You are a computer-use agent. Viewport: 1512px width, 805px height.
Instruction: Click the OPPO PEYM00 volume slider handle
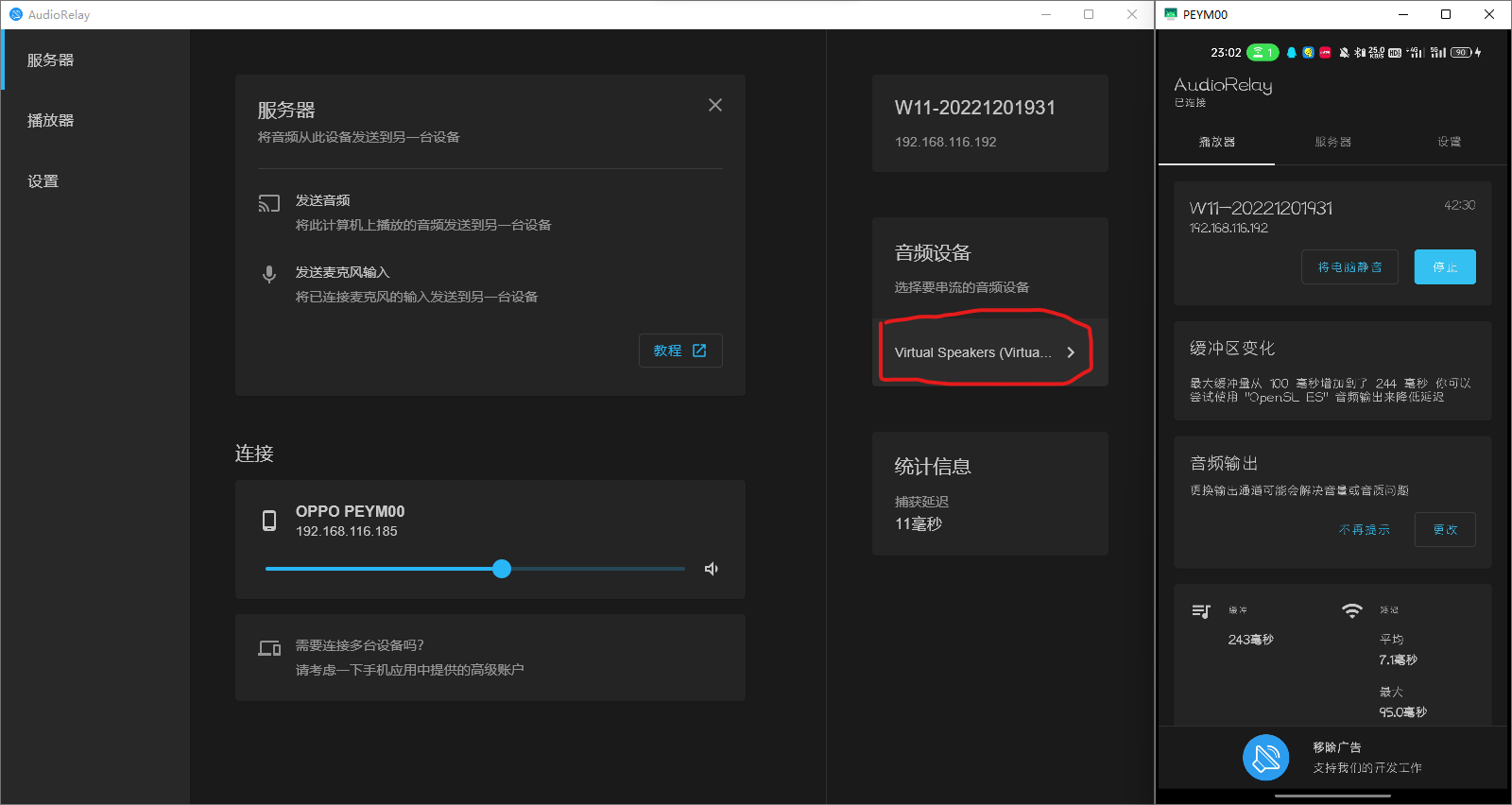coord(502,569)
